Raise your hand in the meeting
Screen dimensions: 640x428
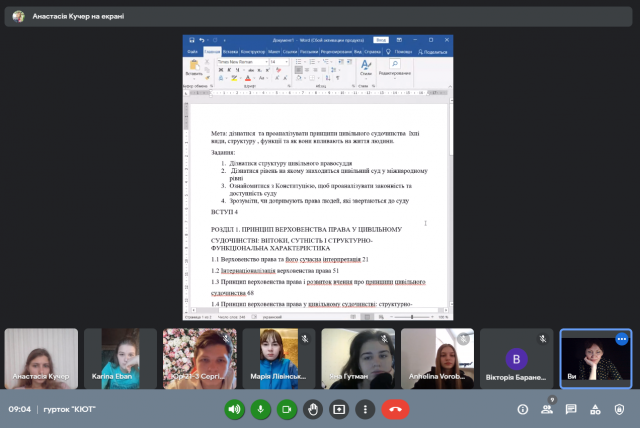(x=313, y=409)
